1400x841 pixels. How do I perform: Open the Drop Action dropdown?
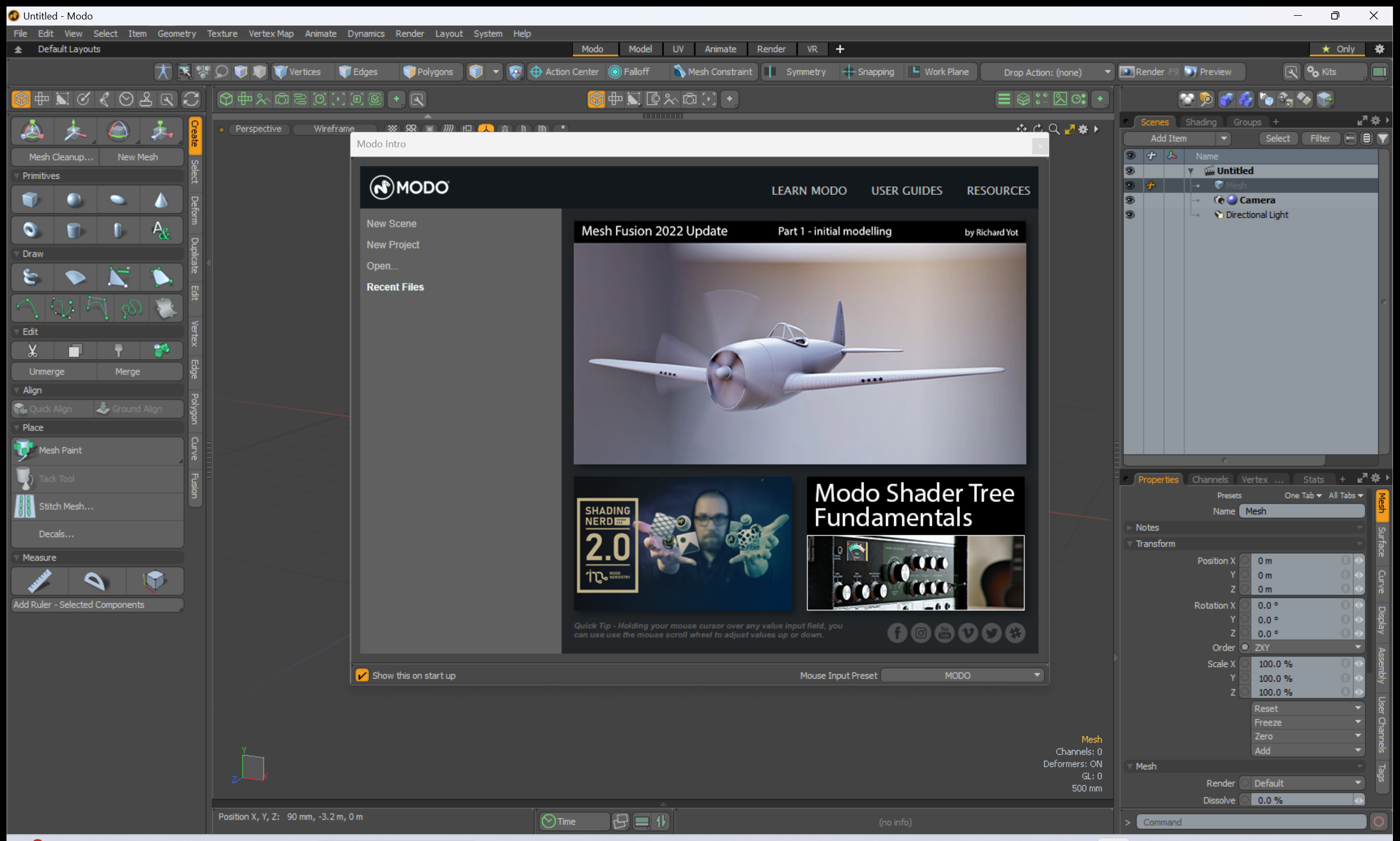(x=1048, y=72)
